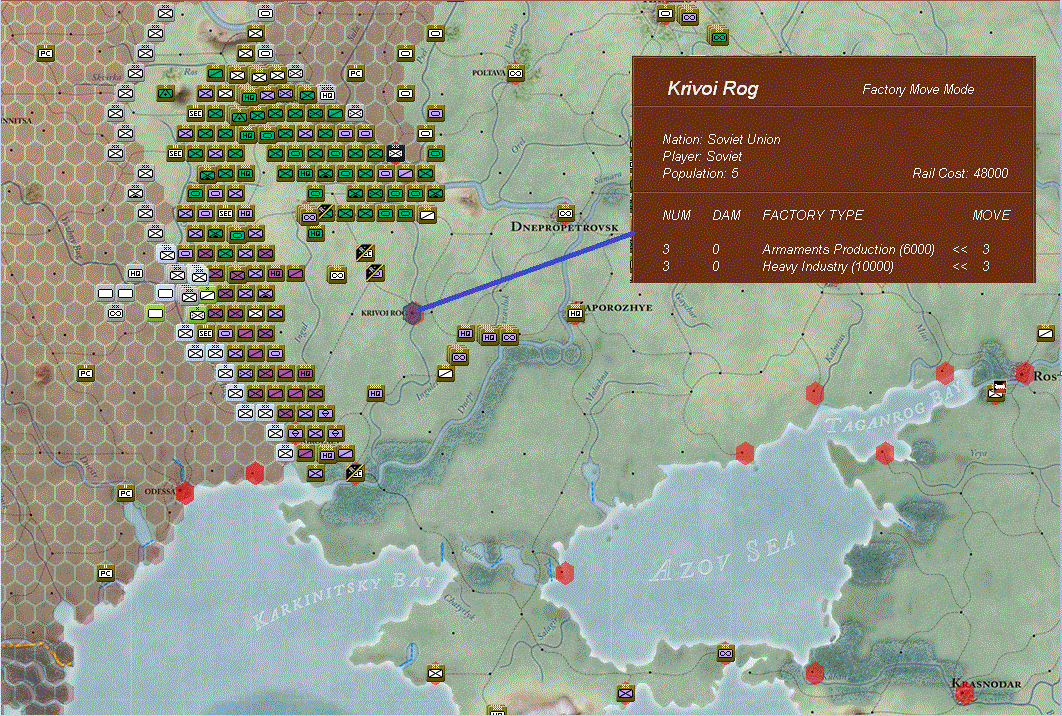This screenshot has width=1062, height=716.
Task: Select the white cavalry unit at the far right edge
Action: [x=1045, y=333]
